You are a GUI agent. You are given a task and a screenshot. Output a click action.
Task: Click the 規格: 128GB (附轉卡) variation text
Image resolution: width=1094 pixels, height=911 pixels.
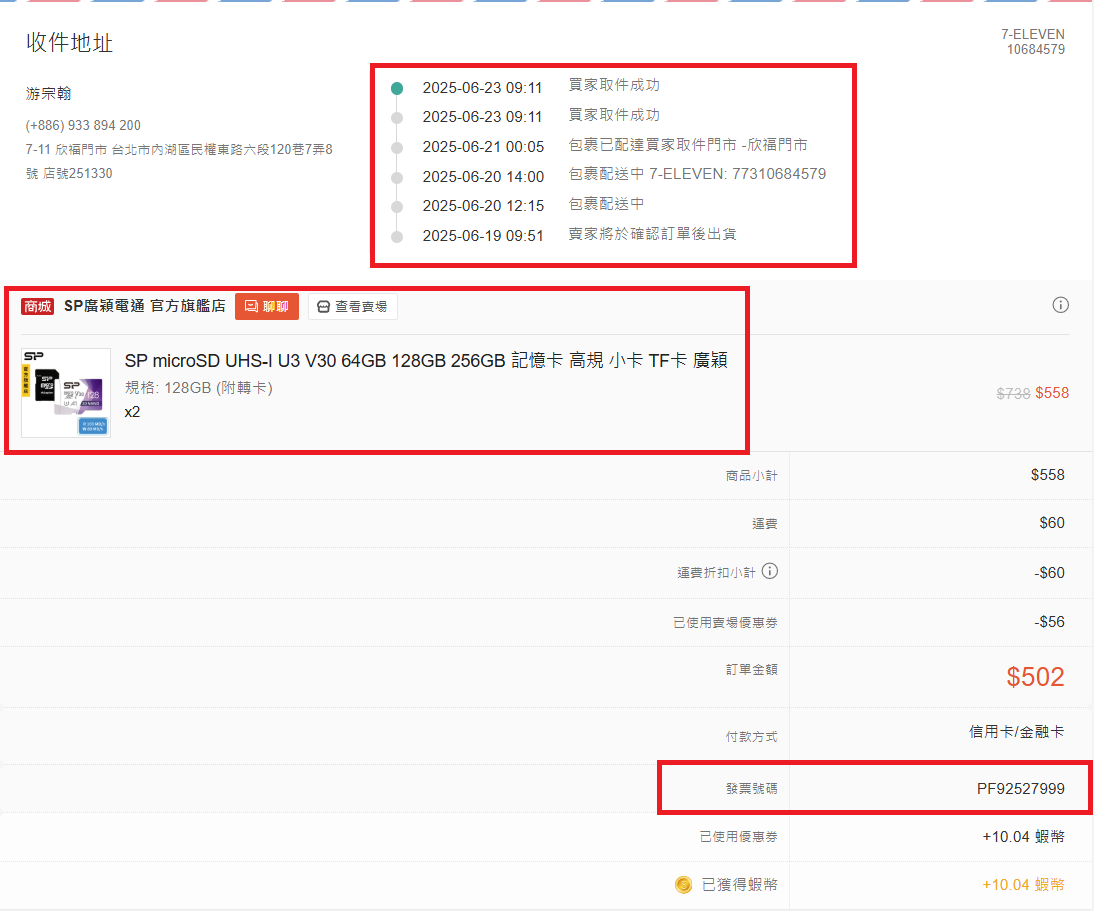(x=198, y=387)
